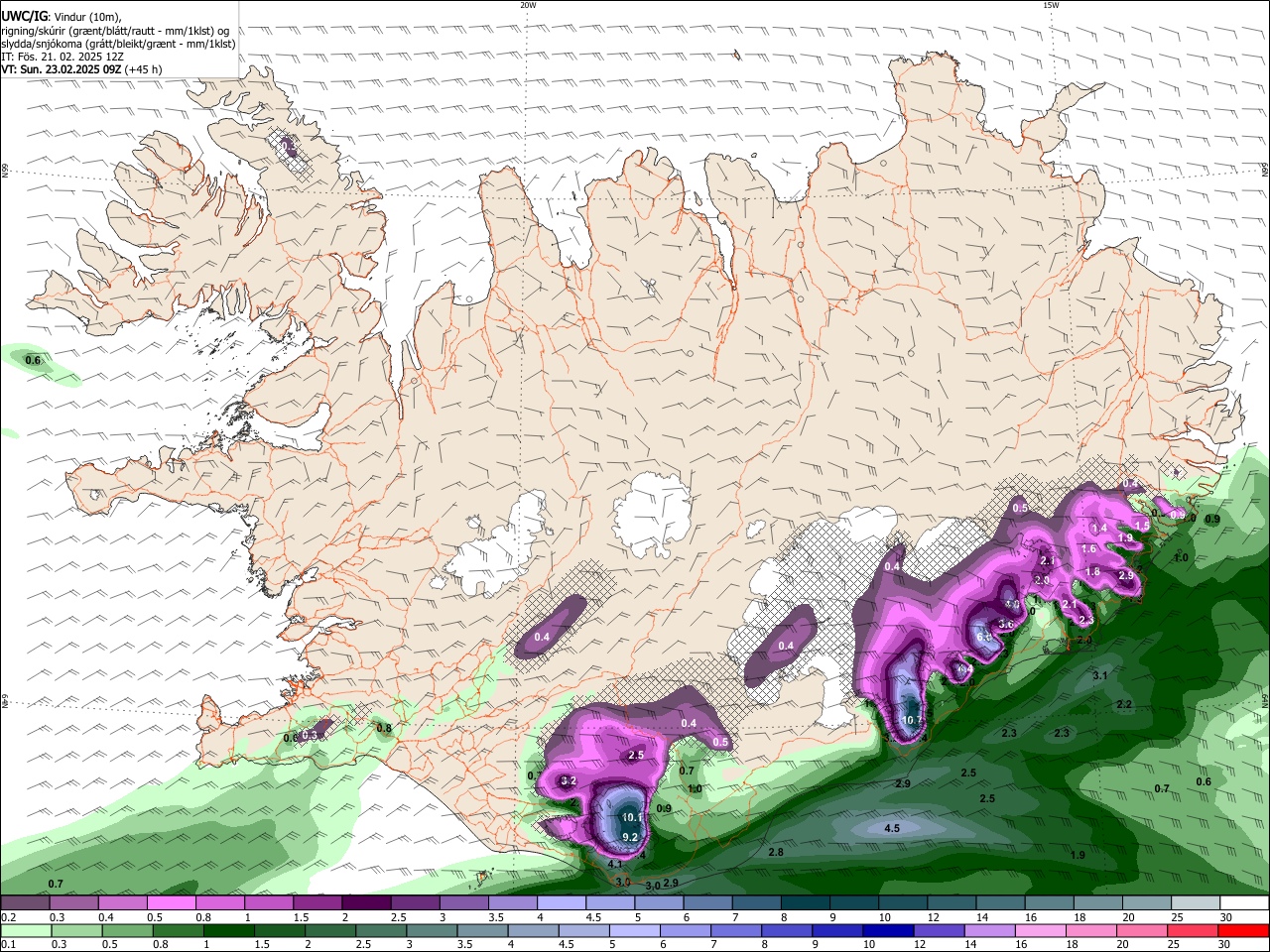Click the pale green first swatch of lower legend

pyautogui.click(x=25, y=931)
